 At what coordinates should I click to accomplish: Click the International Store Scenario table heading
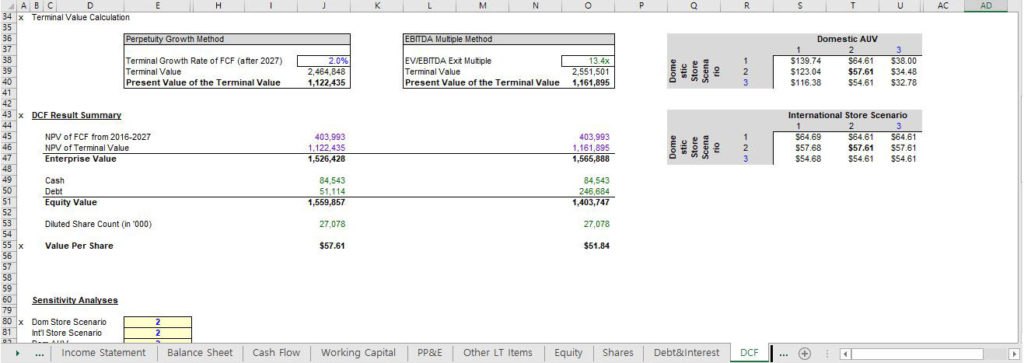pos(847,115)
